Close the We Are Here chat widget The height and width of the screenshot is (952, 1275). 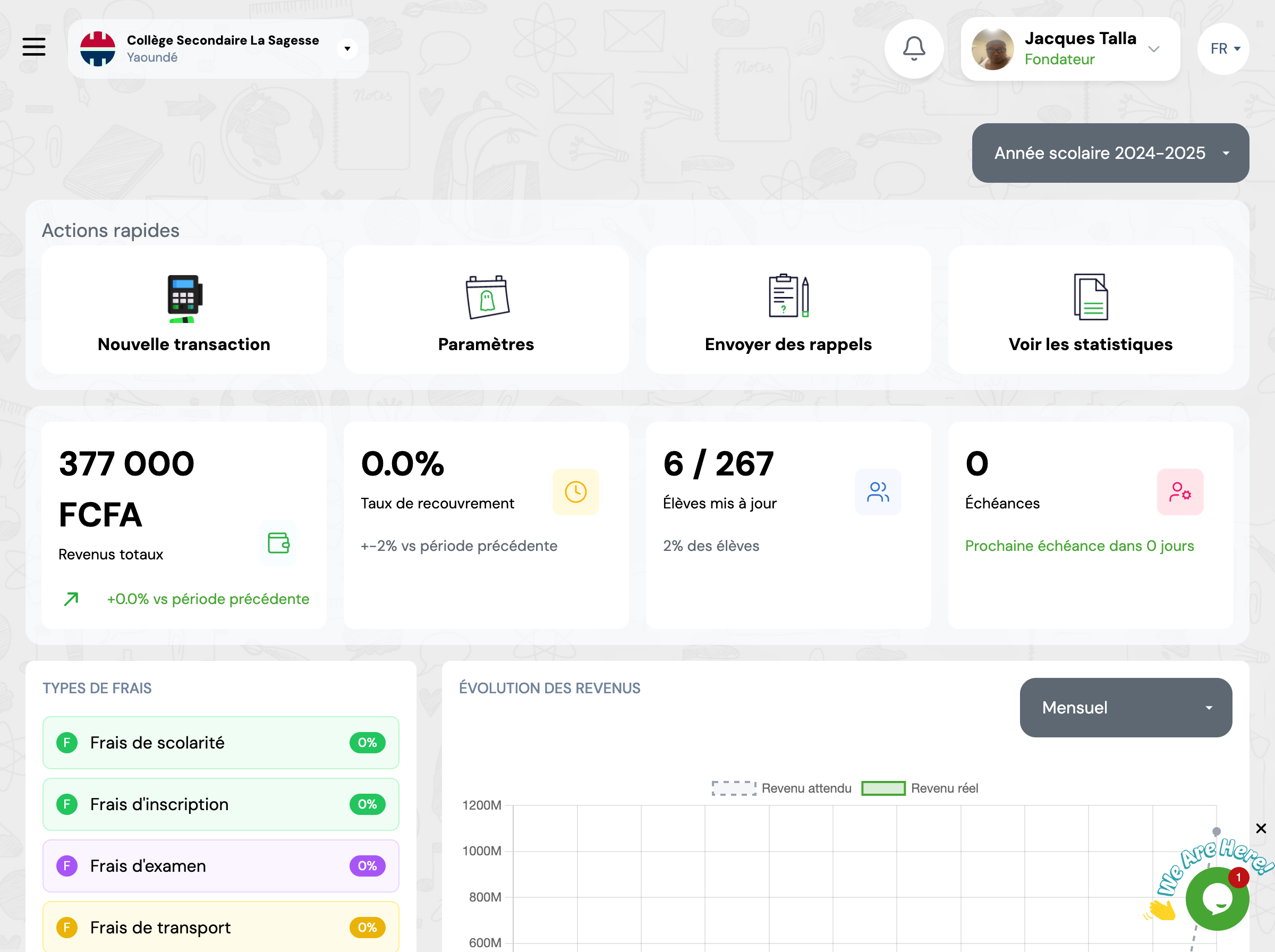click(1261, 828)
